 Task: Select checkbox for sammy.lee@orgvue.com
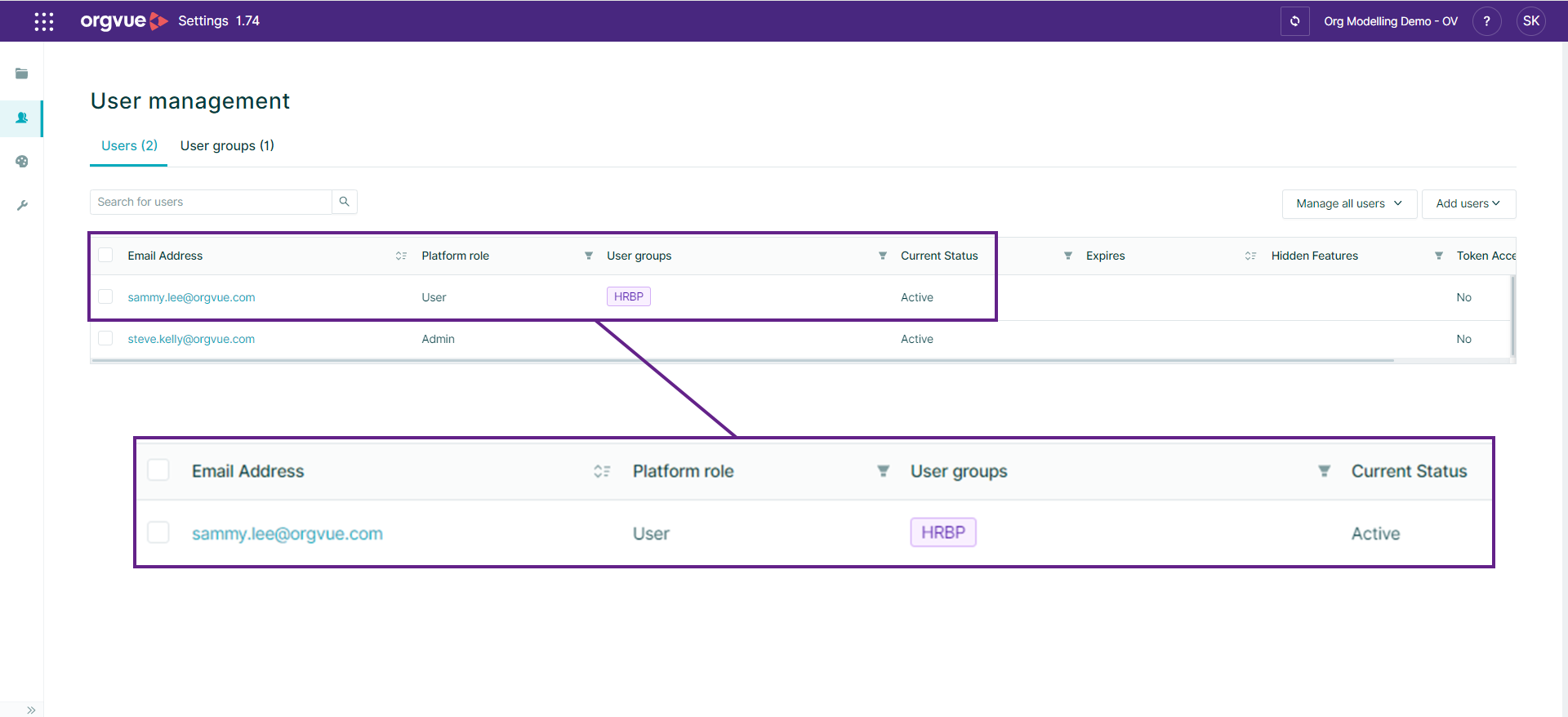(x=105, y=296)
